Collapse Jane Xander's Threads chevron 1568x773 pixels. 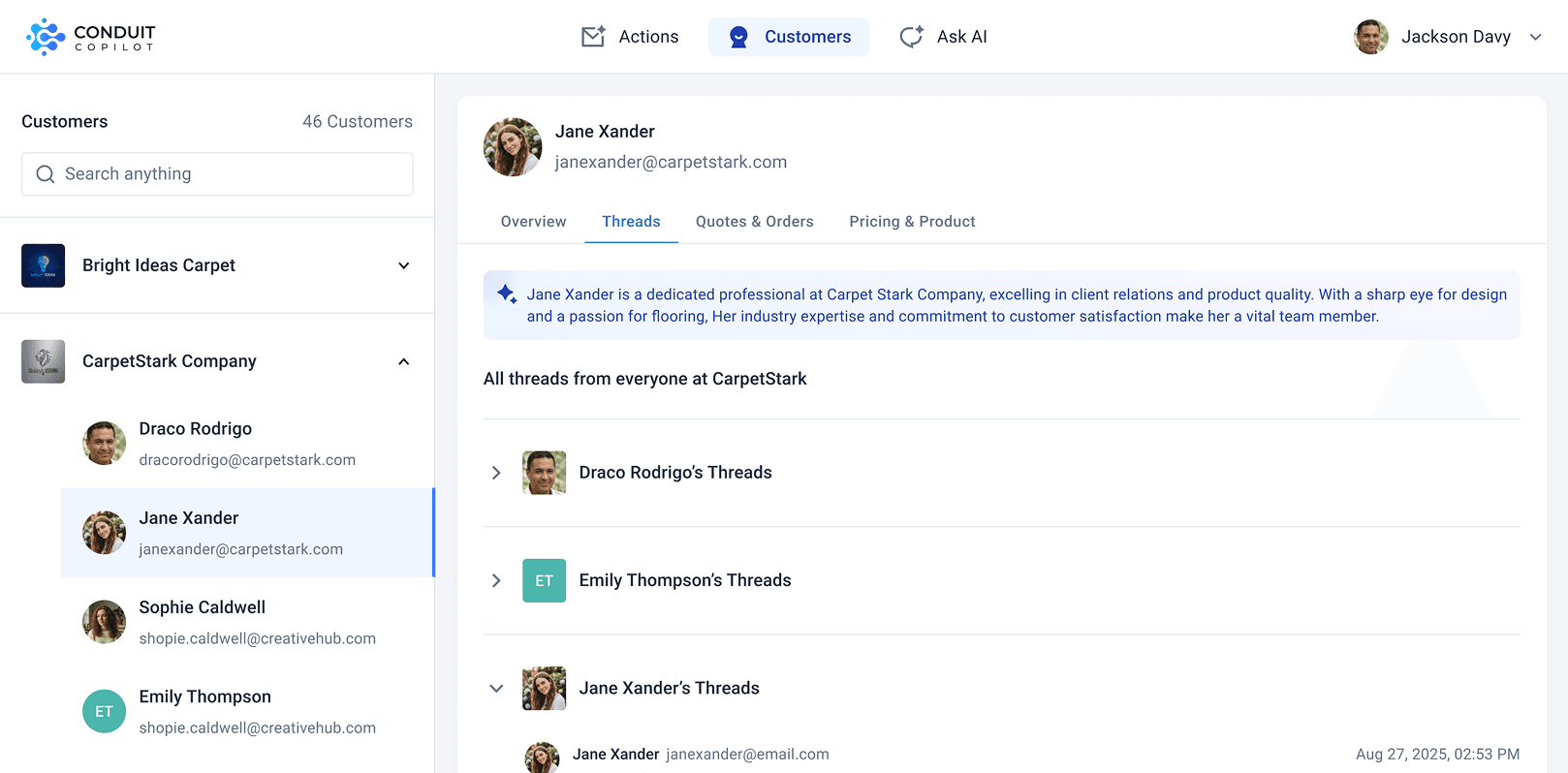coord(496,688)
